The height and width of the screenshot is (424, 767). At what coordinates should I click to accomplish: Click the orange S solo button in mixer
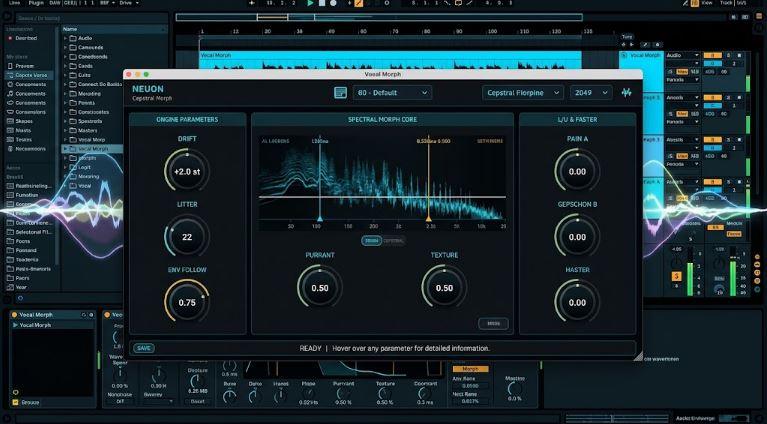(677, 276)
